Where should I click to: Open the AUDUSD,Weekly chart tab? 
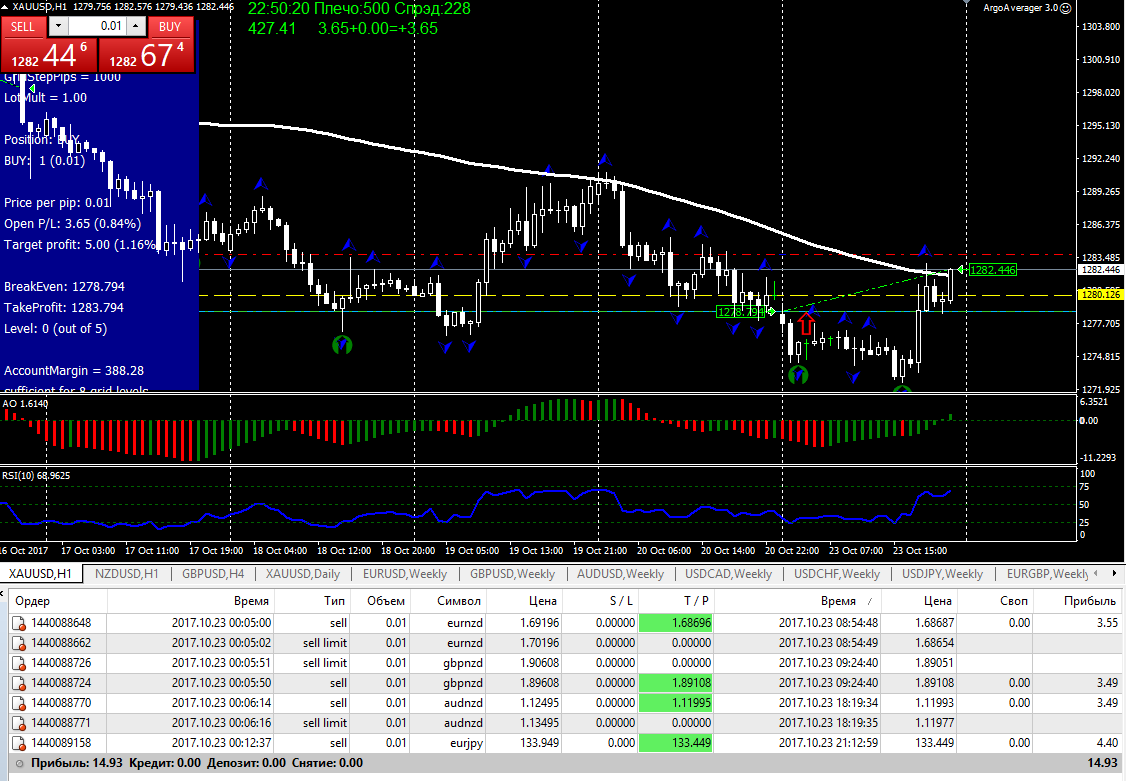click(x=620, y=574)
